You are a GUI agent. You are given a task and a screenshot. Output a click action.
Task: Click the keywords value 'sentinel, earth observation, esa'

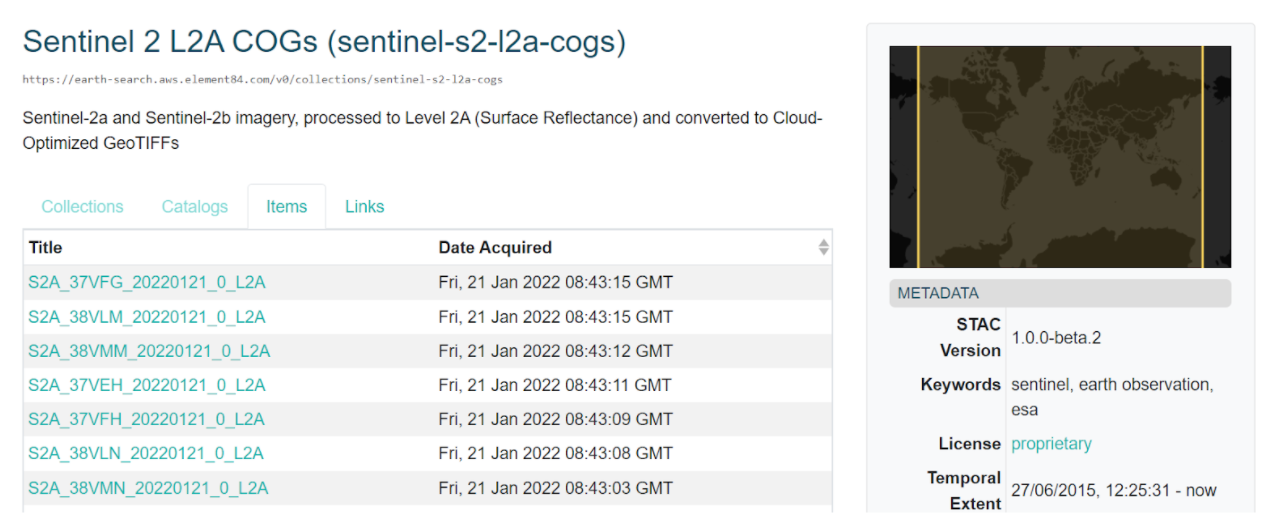(1112, 397)
